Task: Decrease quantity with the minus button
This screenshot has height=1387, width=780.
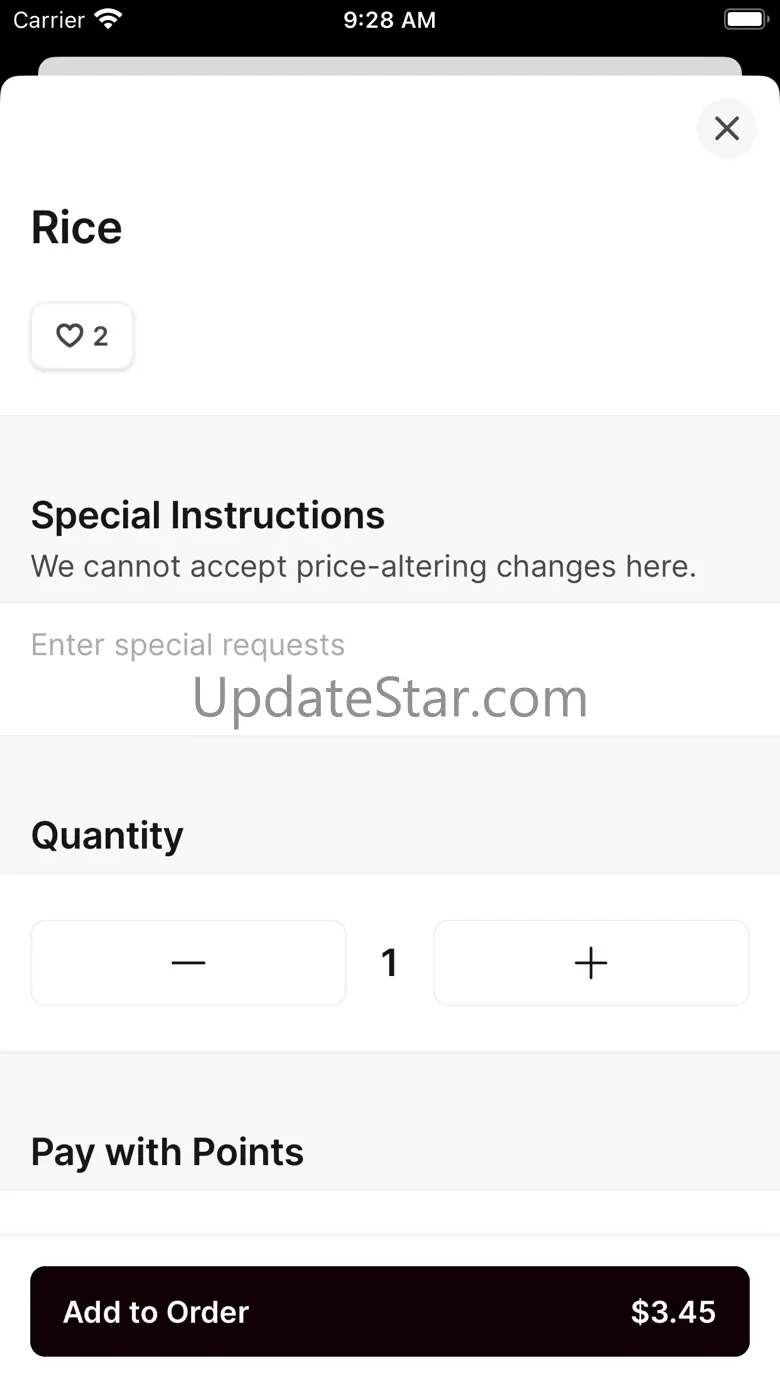Action: [188, 963]
